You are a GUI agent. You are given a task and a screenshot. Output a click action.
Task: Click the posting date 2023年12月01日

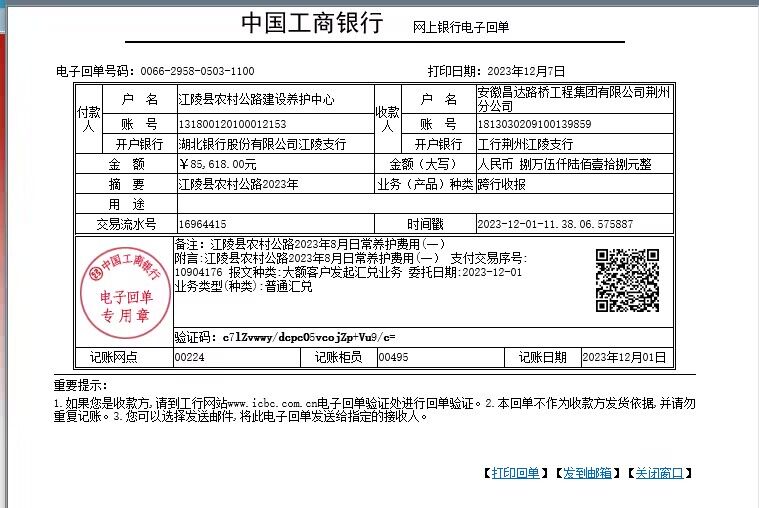click(x=623, y=357)
